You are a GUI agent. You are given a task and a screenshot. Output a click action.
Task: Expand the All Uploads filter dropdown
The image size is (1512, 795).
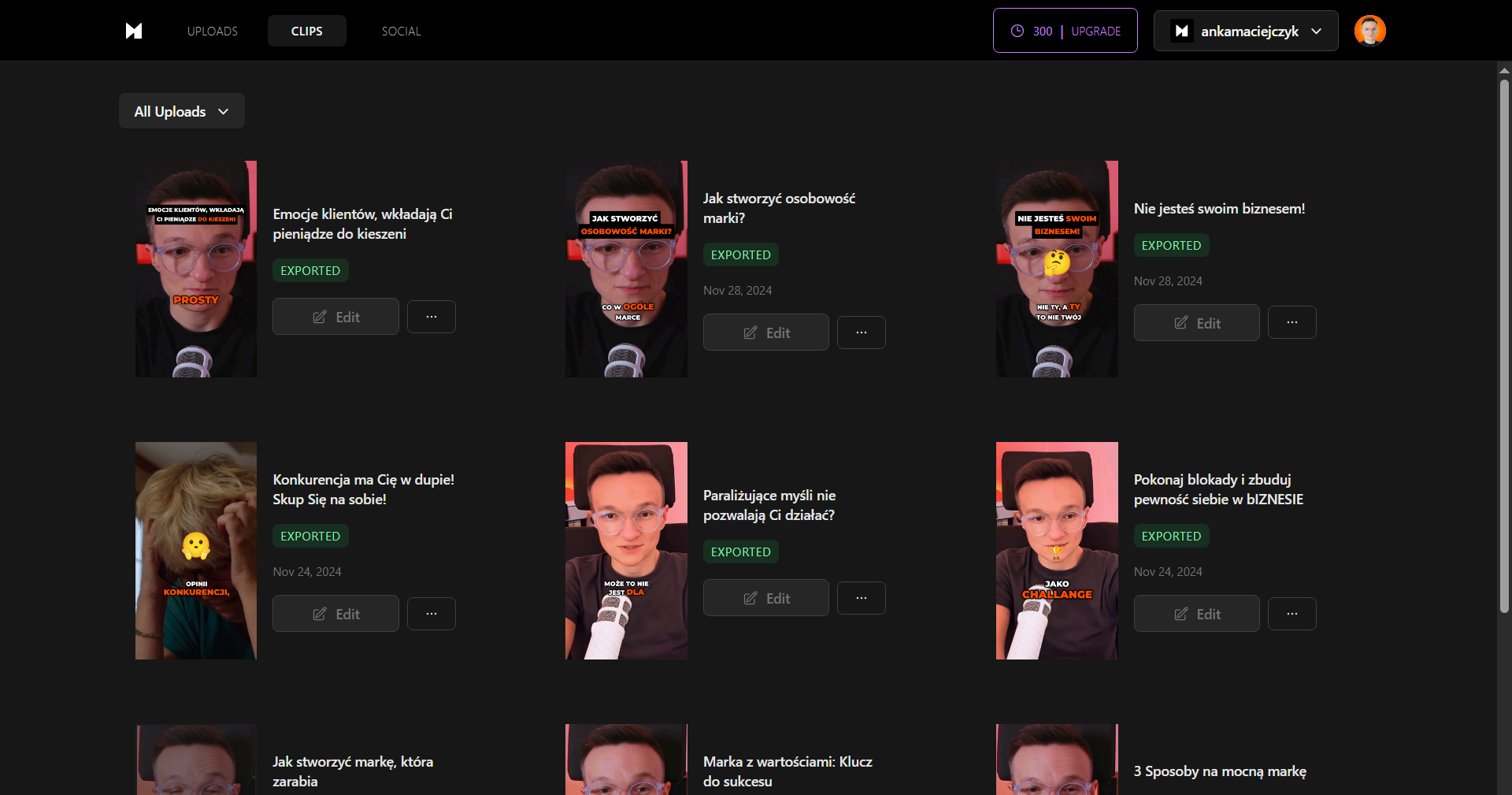[x=181, y=111]
